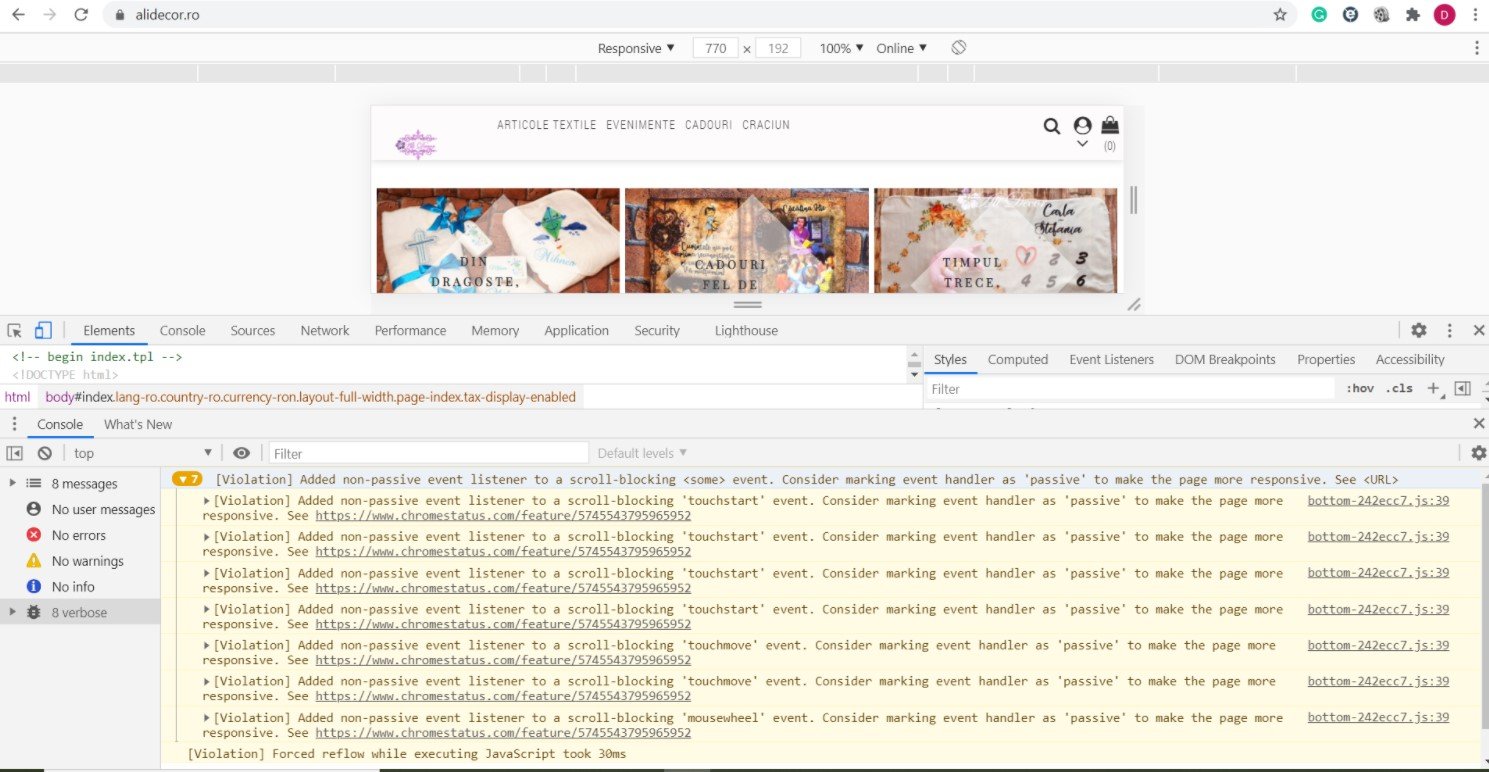Switch to the Network tab
The height and width of the screenshot is (772, 1489).
[x=325, y=331]
